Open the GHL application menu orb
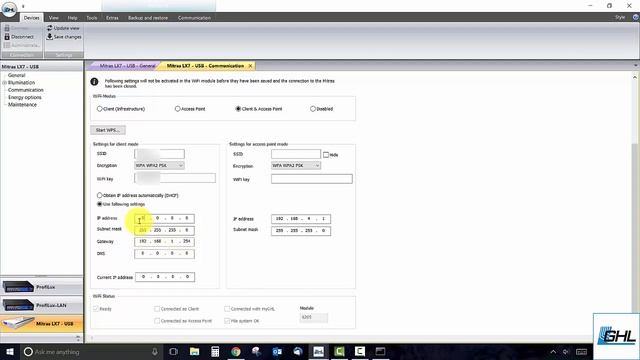The width and height of the screenshot is (640, 360). (x=9, y=9)
